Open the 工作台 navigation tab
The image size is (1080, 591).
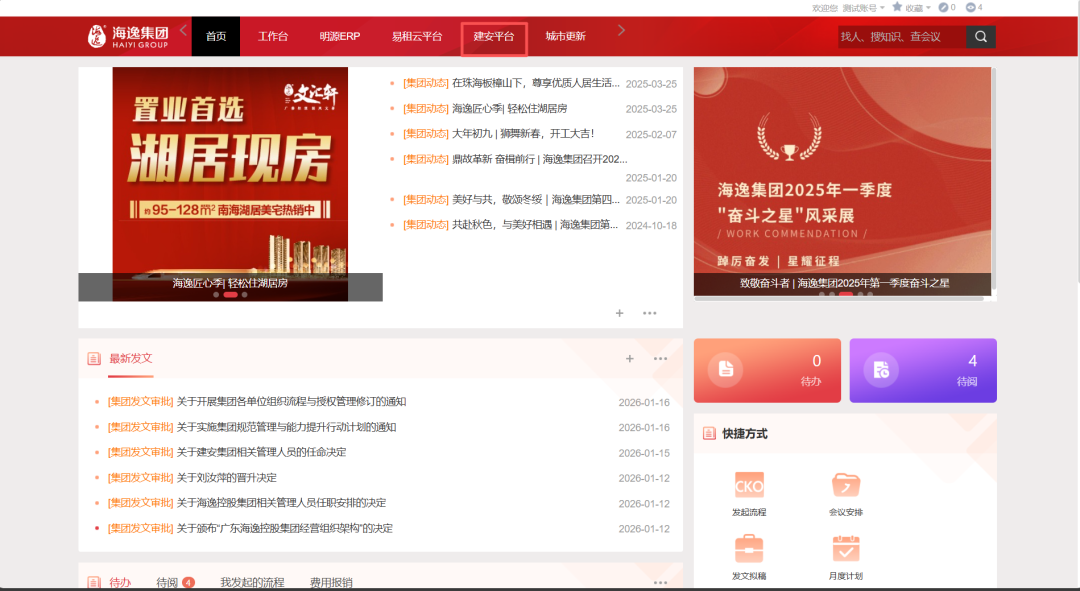coord(273,36)
